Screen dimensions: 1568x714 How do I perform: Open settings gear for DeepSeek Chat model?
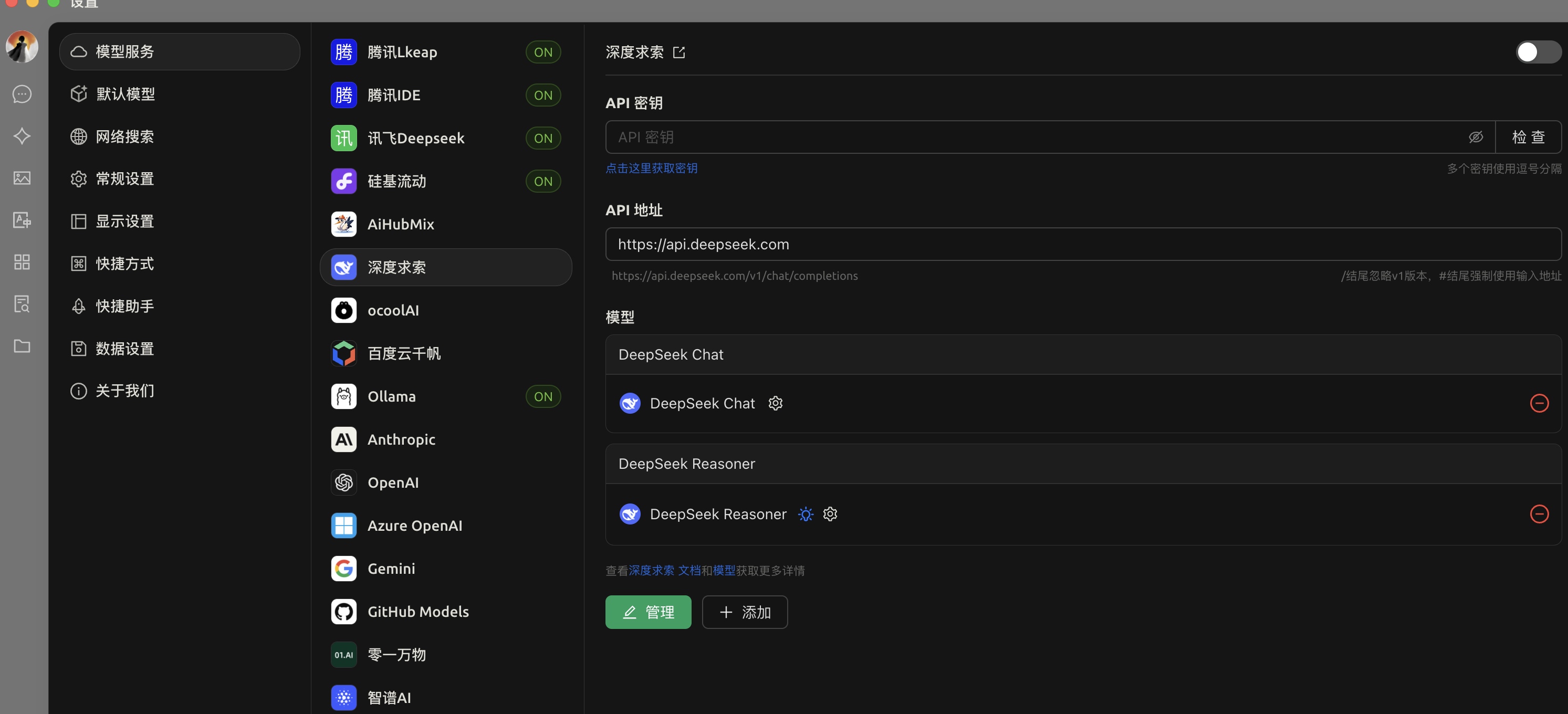[776, 403]
